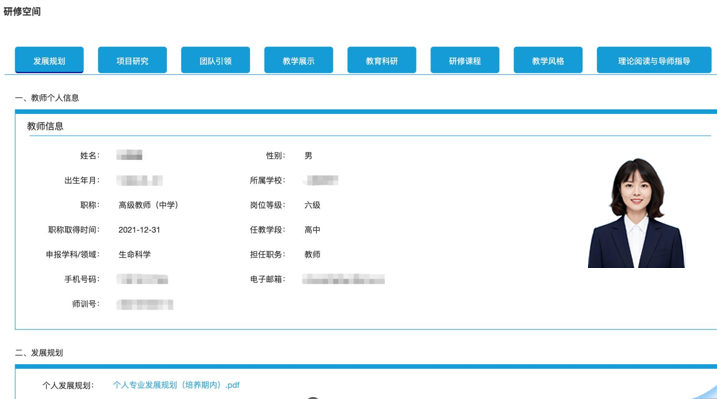Open the 教育科研 tab

click(382, 60)
